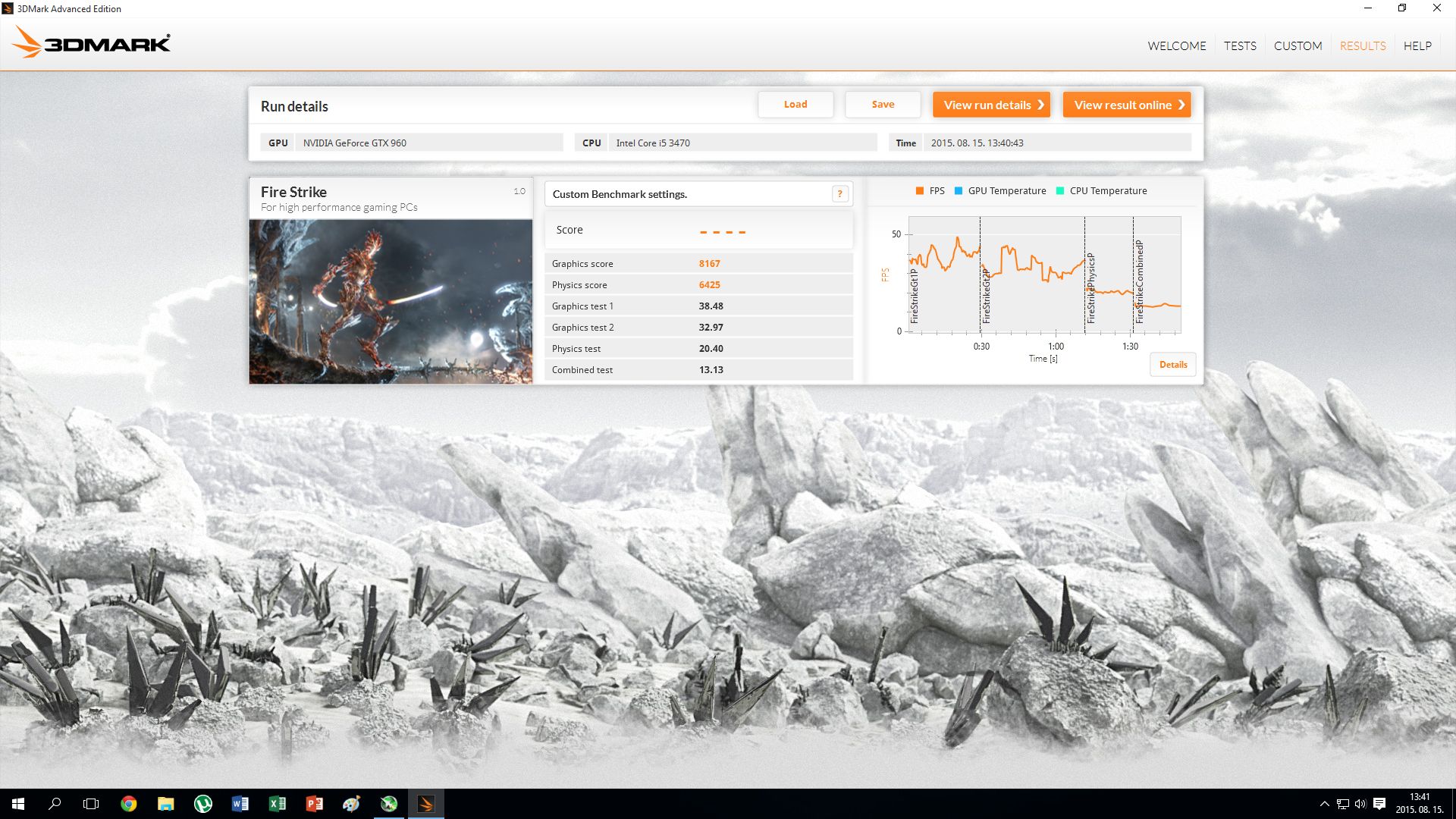Click the 3DMark logo
The width and height of the screenshot is (1456, 819).
click(91, 42)
